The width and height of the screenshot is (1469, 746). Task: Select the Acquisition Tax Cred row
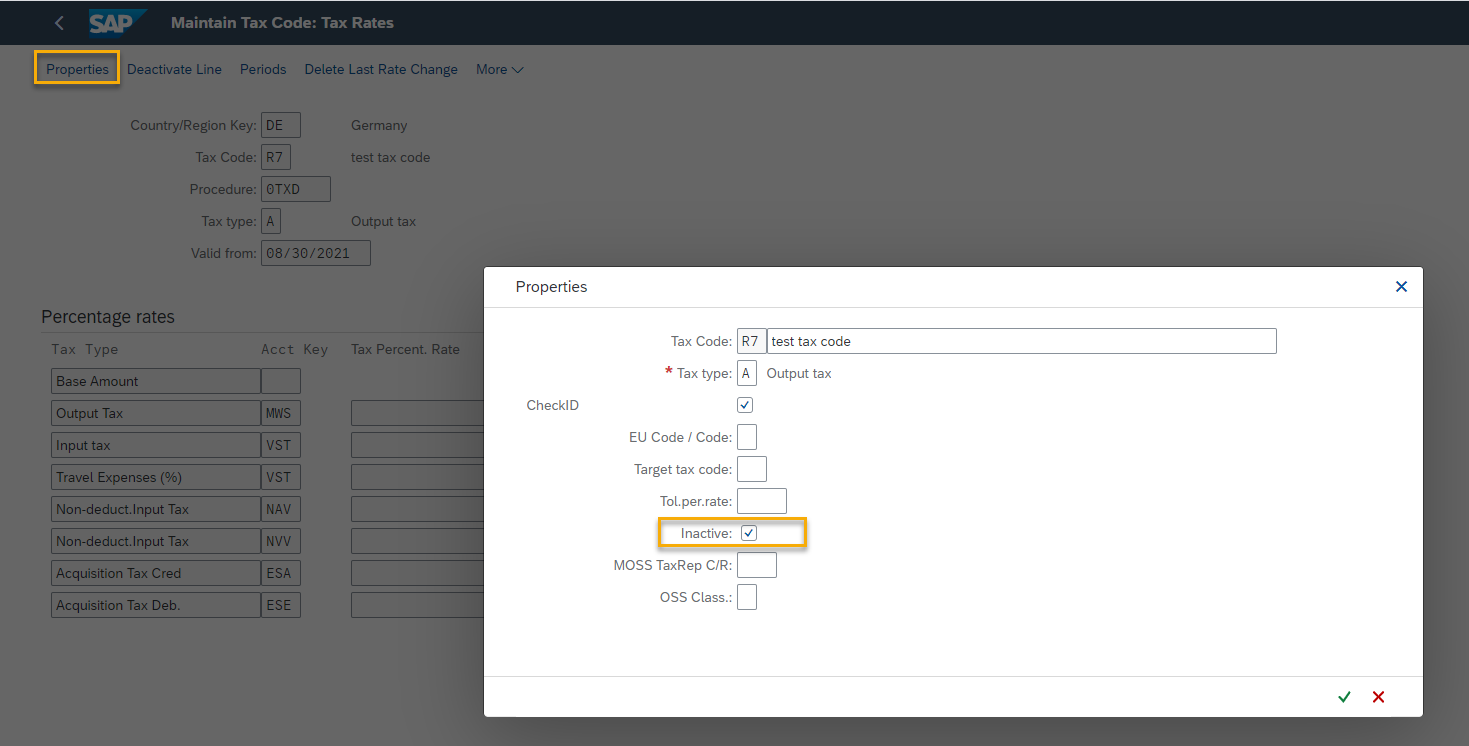pyautogui.click(x=156, y=573)
